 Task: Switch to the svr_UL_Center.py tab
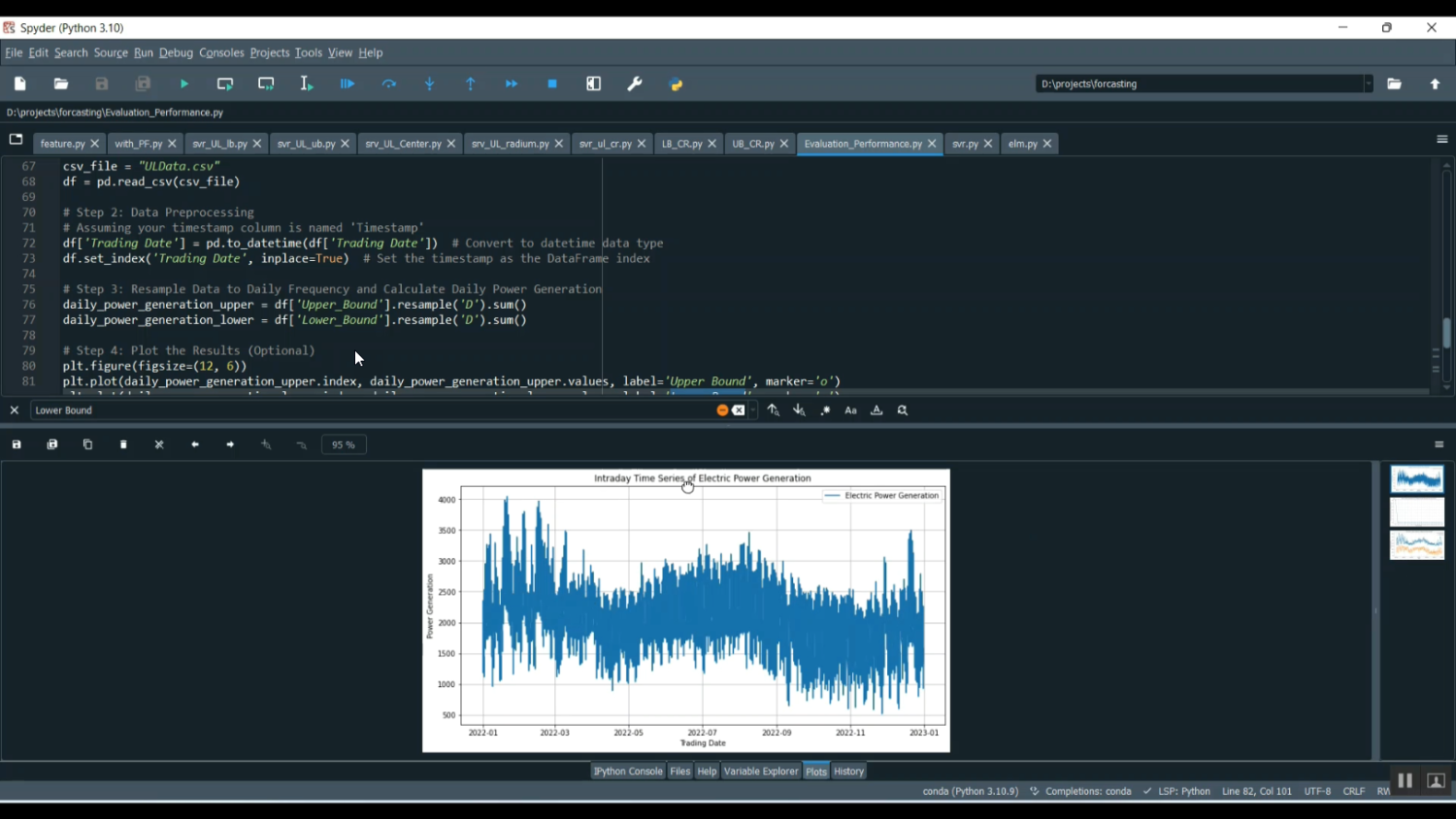click(403, 144)
